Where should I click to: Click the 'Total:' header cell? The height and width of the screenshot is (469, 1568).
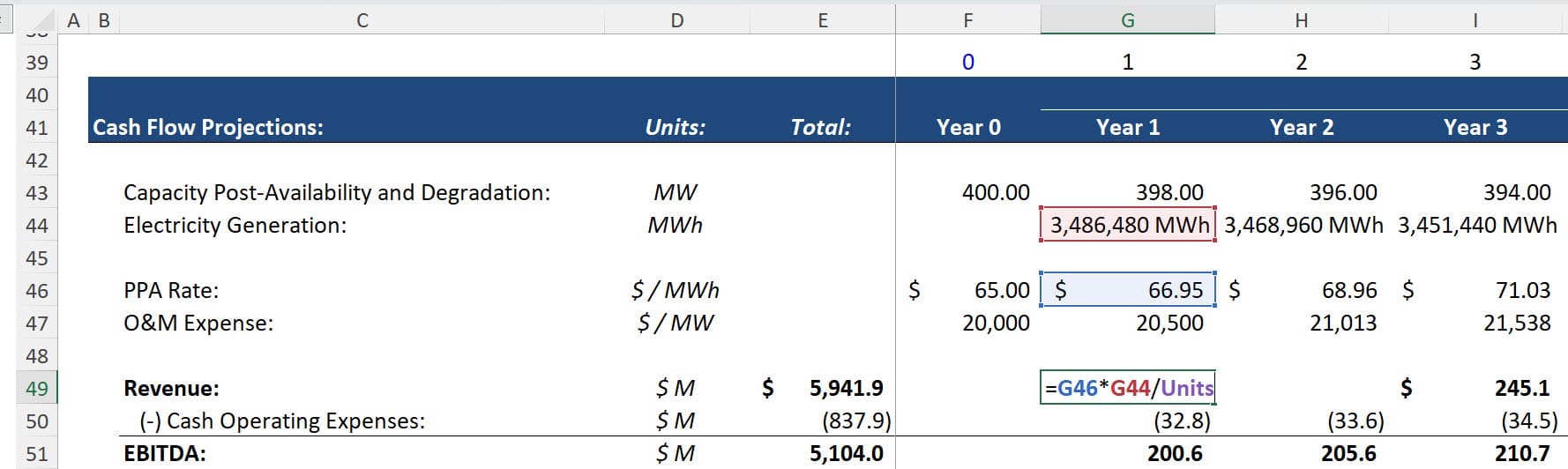click(x=821, y=128)
